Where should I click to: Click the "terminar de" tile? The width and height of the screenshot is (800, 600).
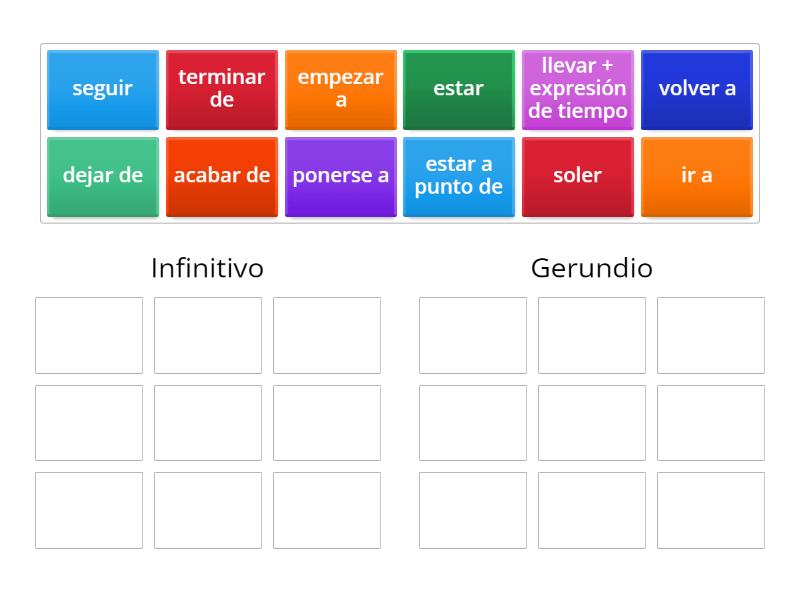pos(221,89)
